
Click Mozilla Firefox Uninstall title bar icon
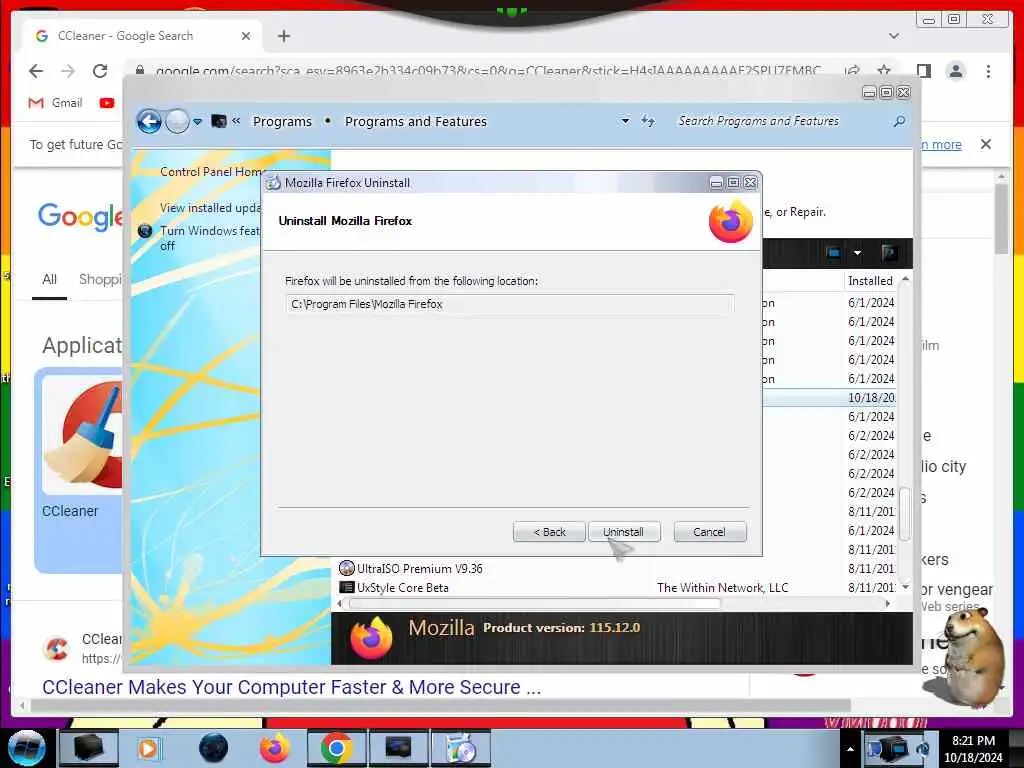point(273,183)
